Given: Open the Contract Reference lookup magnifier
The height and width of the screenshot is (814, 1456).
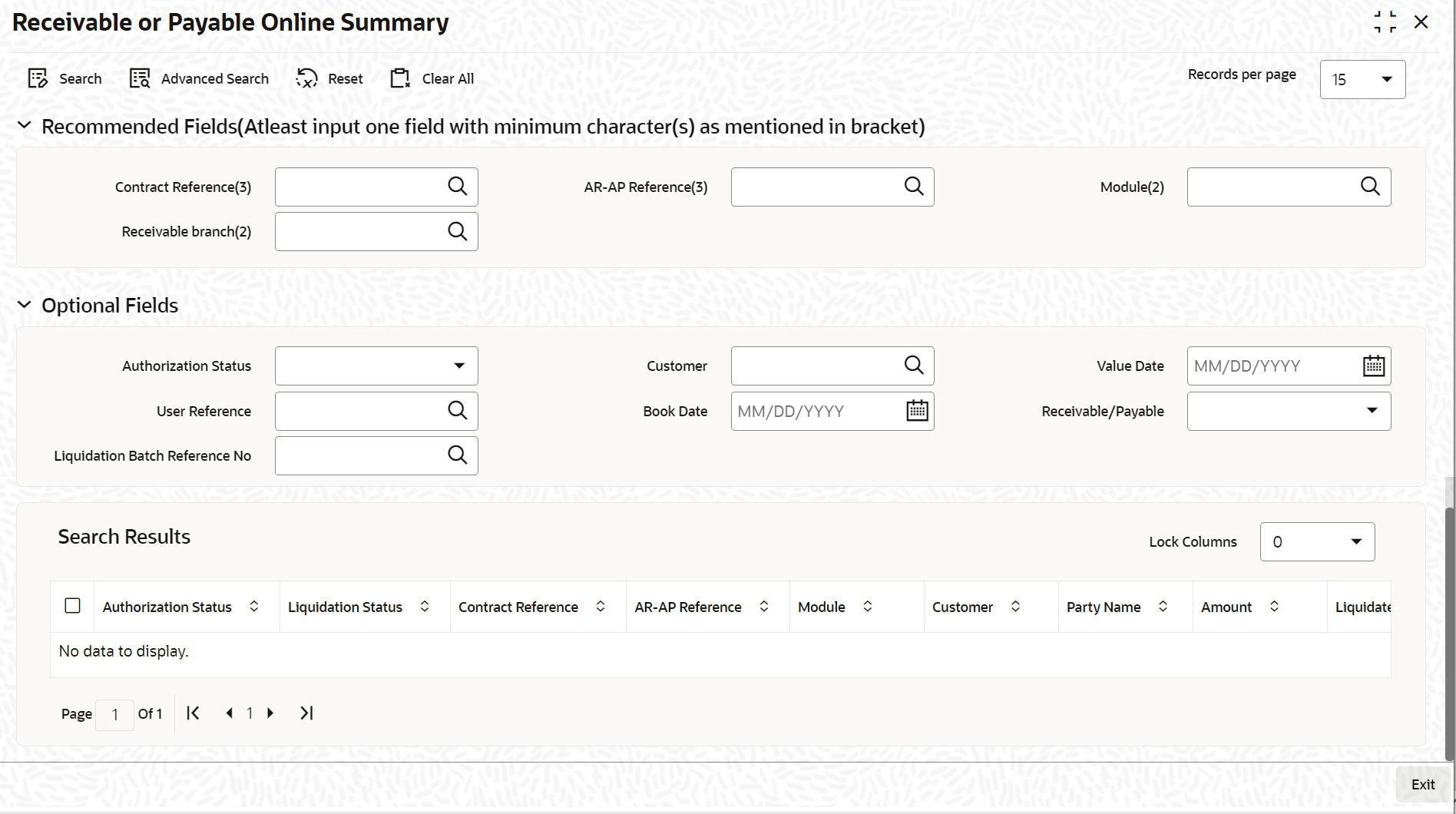Looking at the screenshot, I should [458, 187].
